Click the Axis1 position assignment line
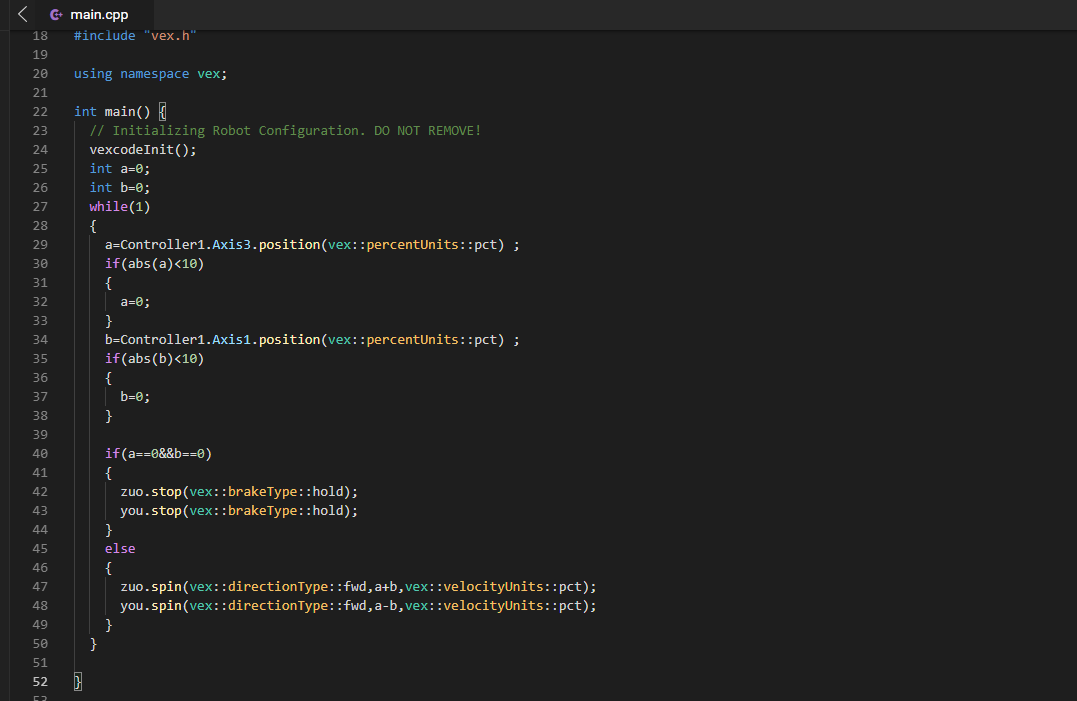The height and width of the screenshot is (701, 1077). (312, 339)
